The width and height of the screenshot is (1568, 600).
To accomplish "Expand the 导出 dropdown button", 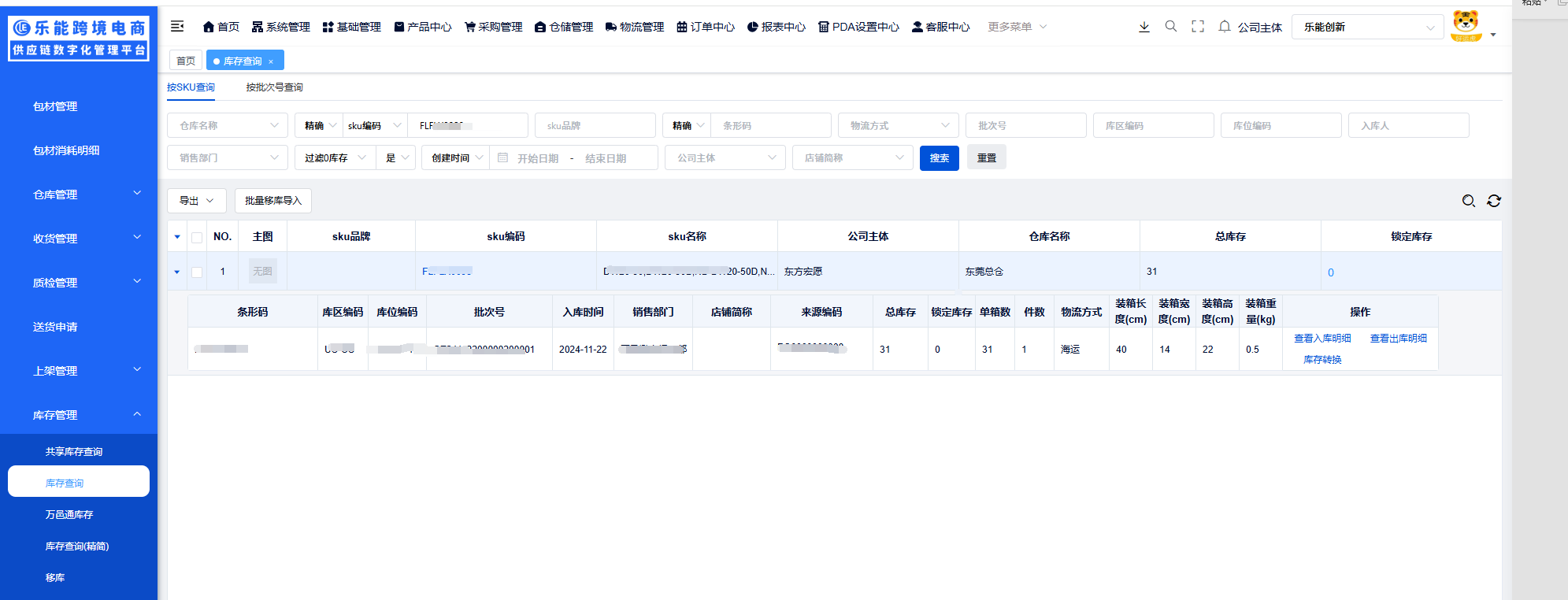I will point(196,201).
